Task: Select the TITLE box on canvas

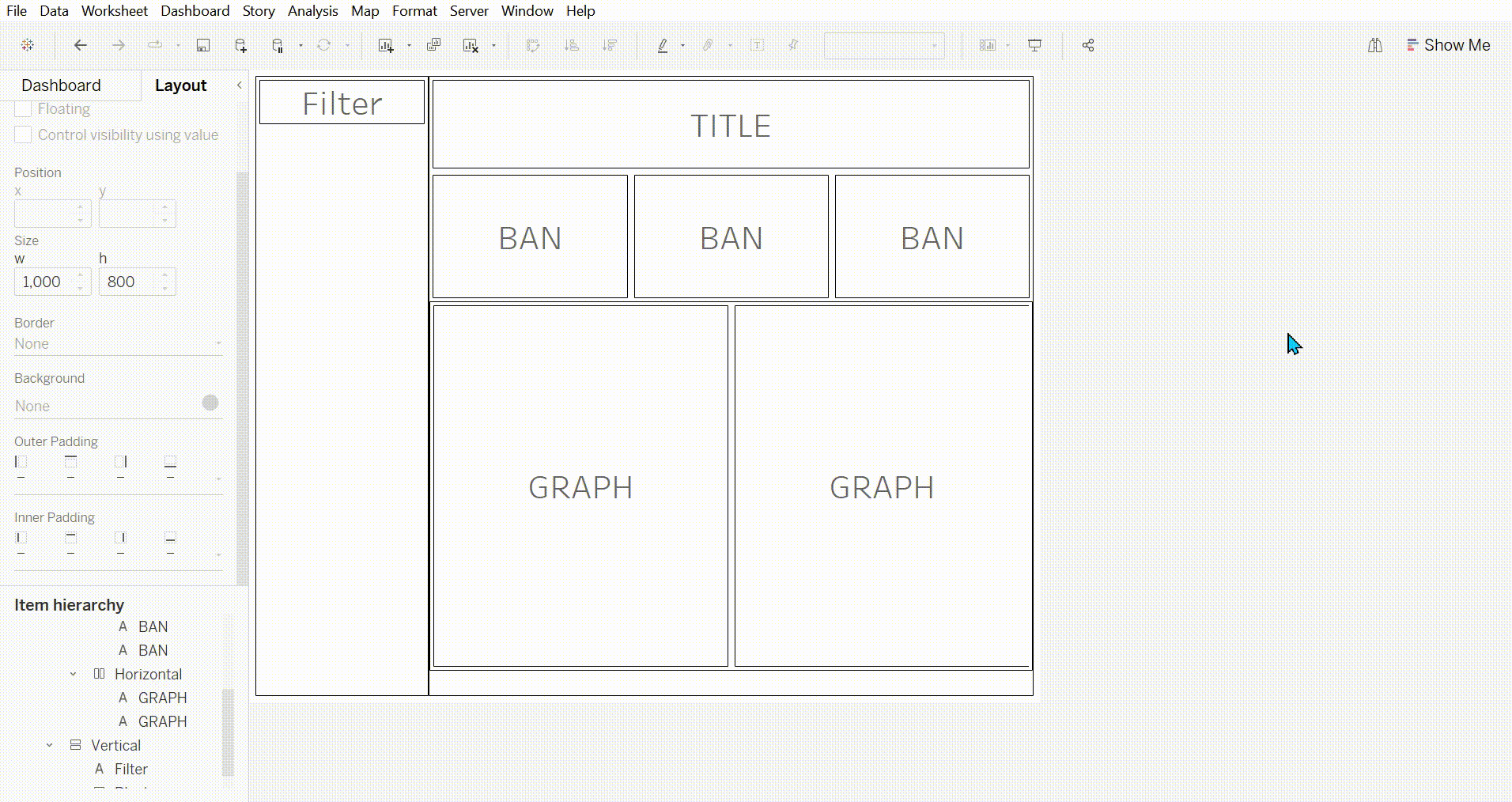Action: tap(731, 124)
